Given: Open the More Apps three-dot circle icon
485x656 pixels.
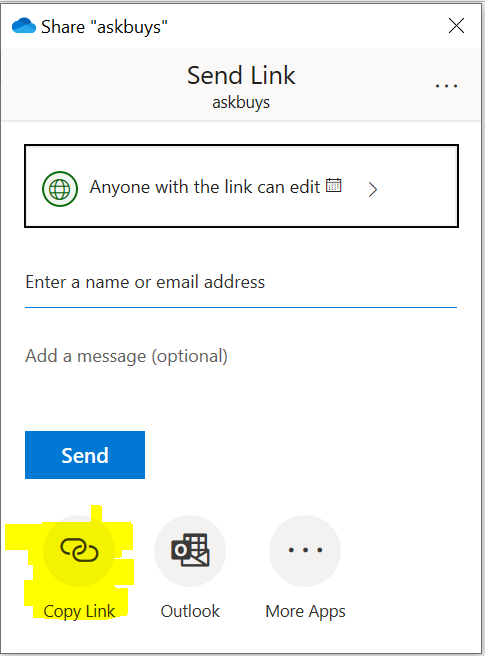Looking at the screenshot, I should pos(305,551).
